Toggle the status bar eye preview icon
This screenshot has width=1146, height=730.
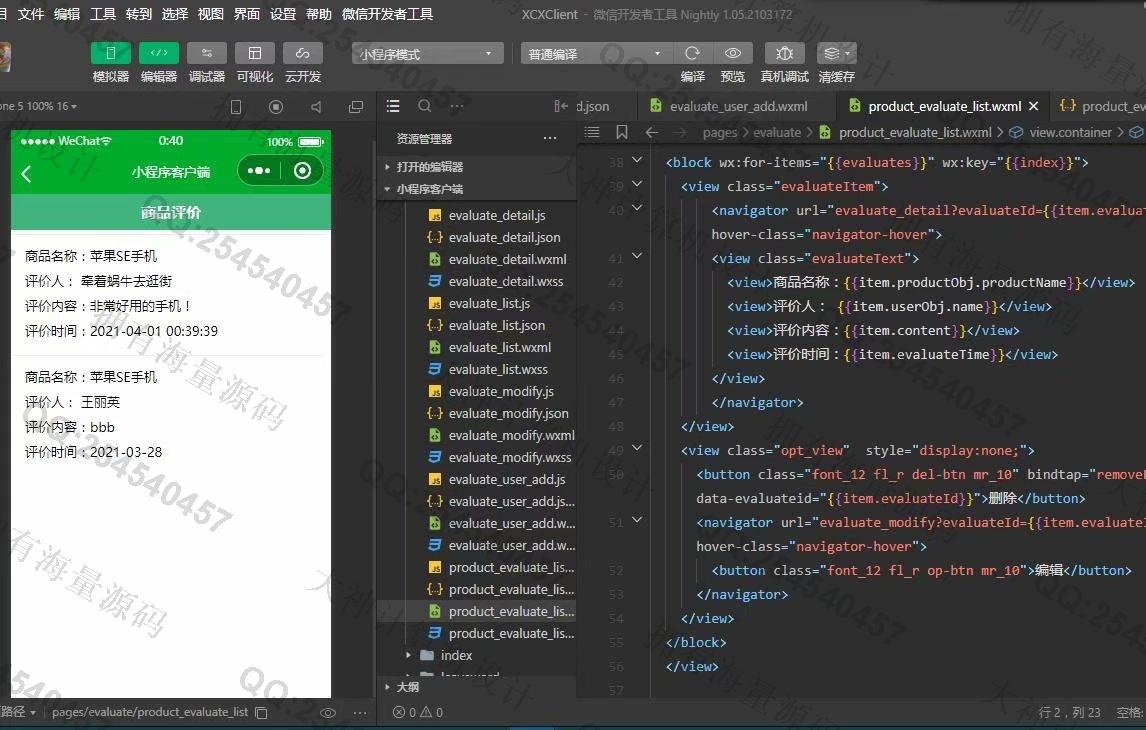(328, 712)
